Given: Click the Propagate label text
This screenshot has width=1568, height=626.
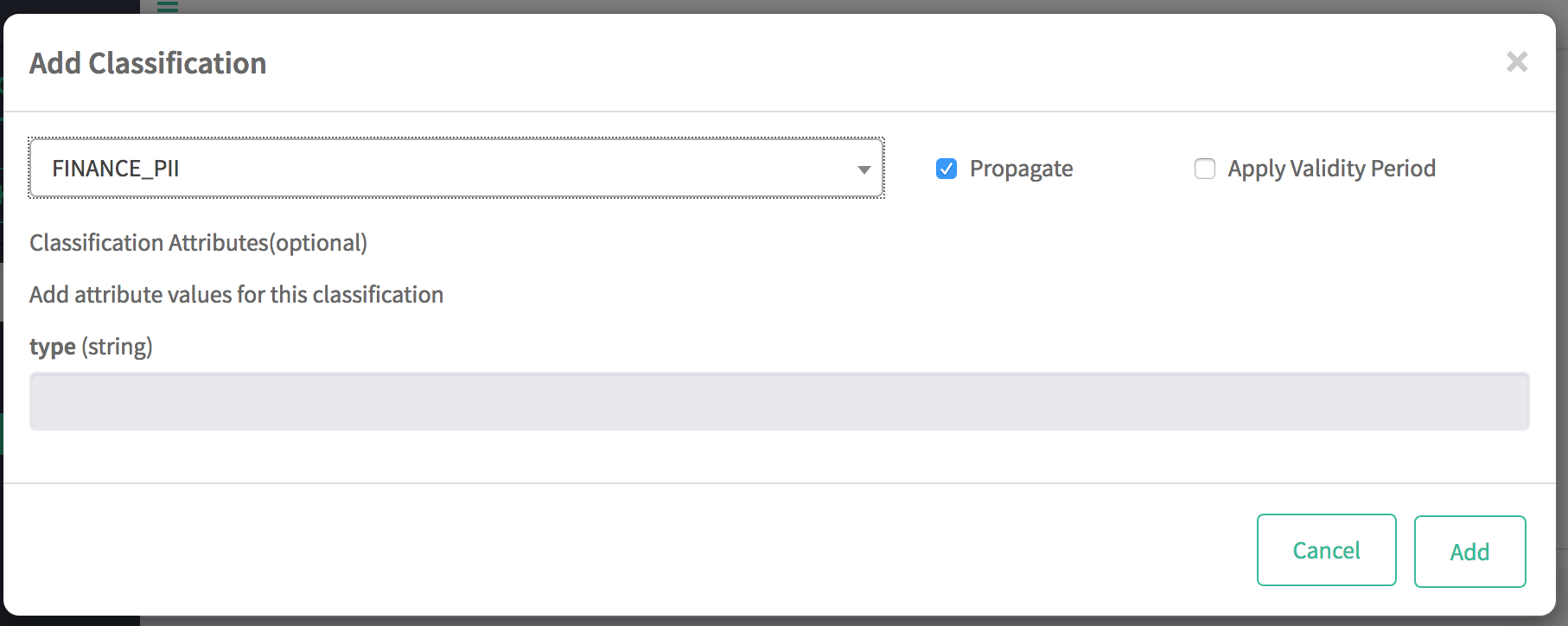Looking at the screenshot, I should (1021, 169).
